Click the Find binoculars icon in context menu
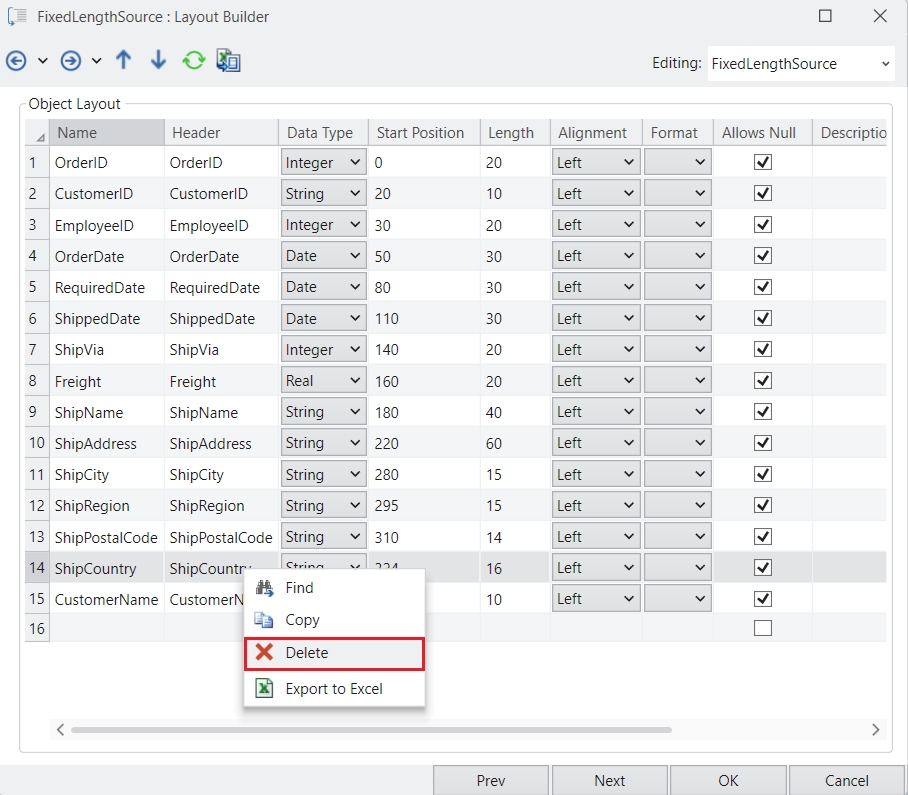This screenshot has height=795, width=908. 264,588
